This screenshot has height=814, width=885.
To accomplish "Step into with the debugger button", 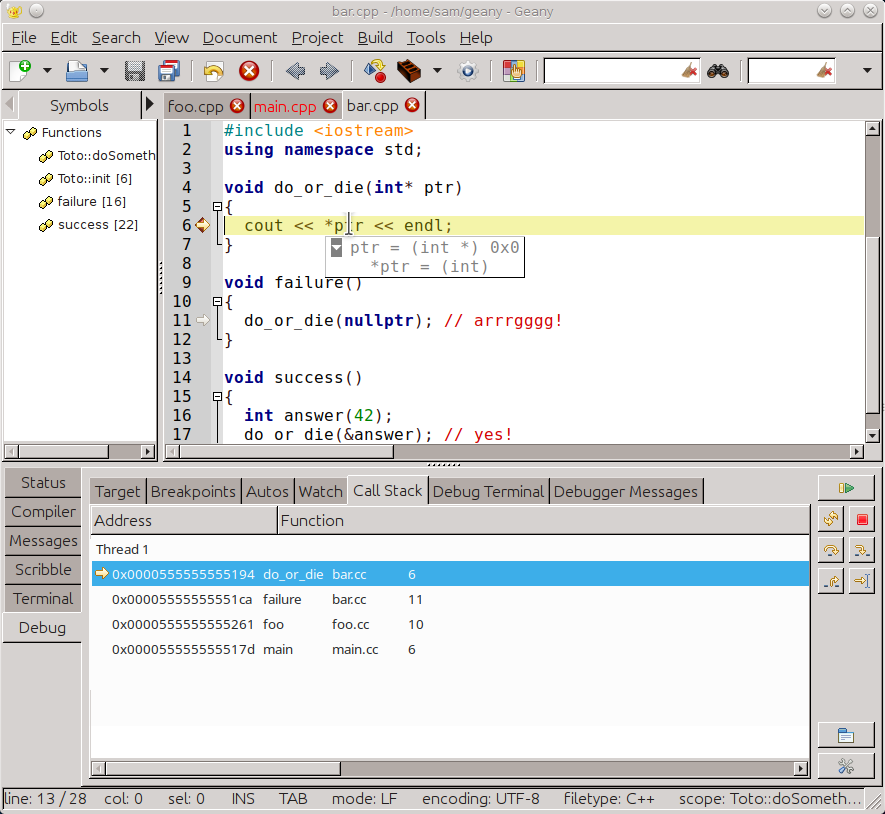I will (862, 550).
